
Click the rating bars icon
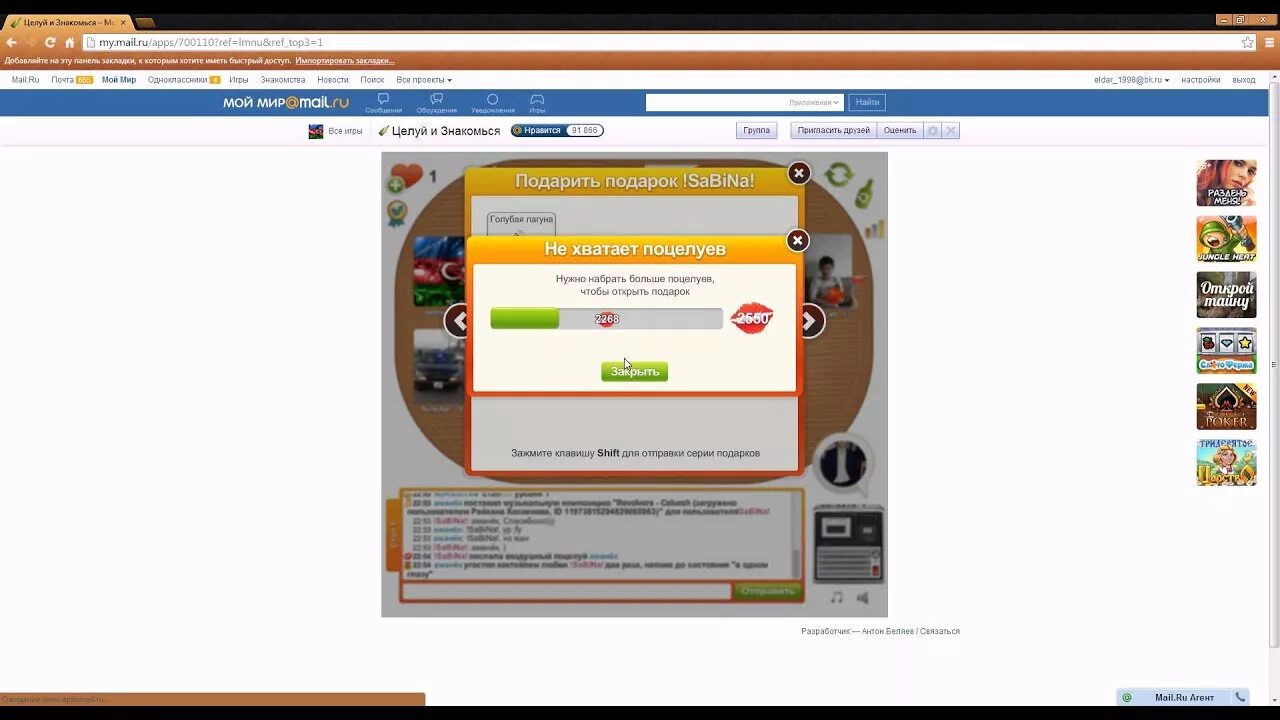point(875,229)
